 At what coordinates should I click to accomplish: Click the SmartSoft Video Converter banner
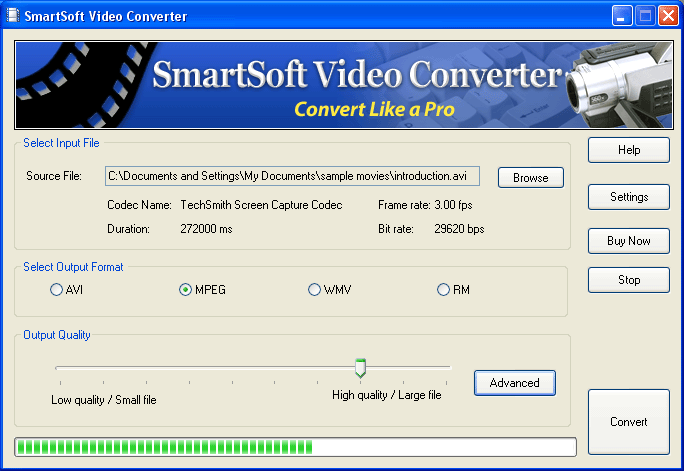click(344, 85)
